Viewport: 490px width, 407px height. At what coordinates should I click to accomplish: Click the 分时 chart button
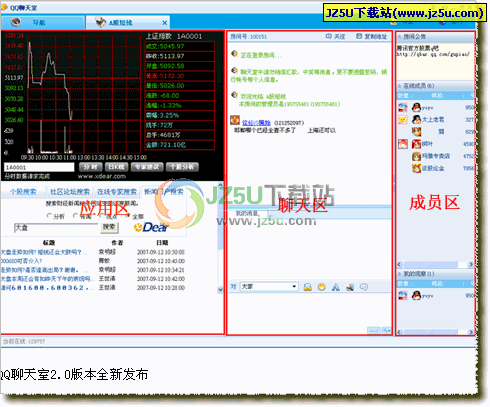pos(90,167)
